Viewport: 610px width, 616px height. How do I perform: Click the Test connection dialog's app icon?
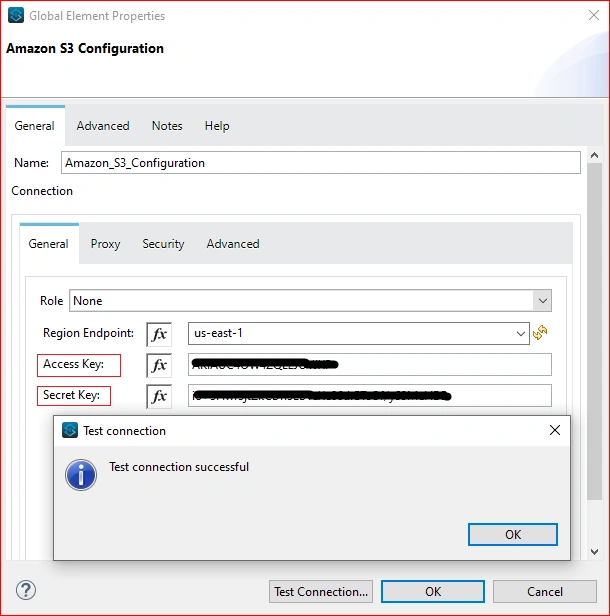coord(70,430)
